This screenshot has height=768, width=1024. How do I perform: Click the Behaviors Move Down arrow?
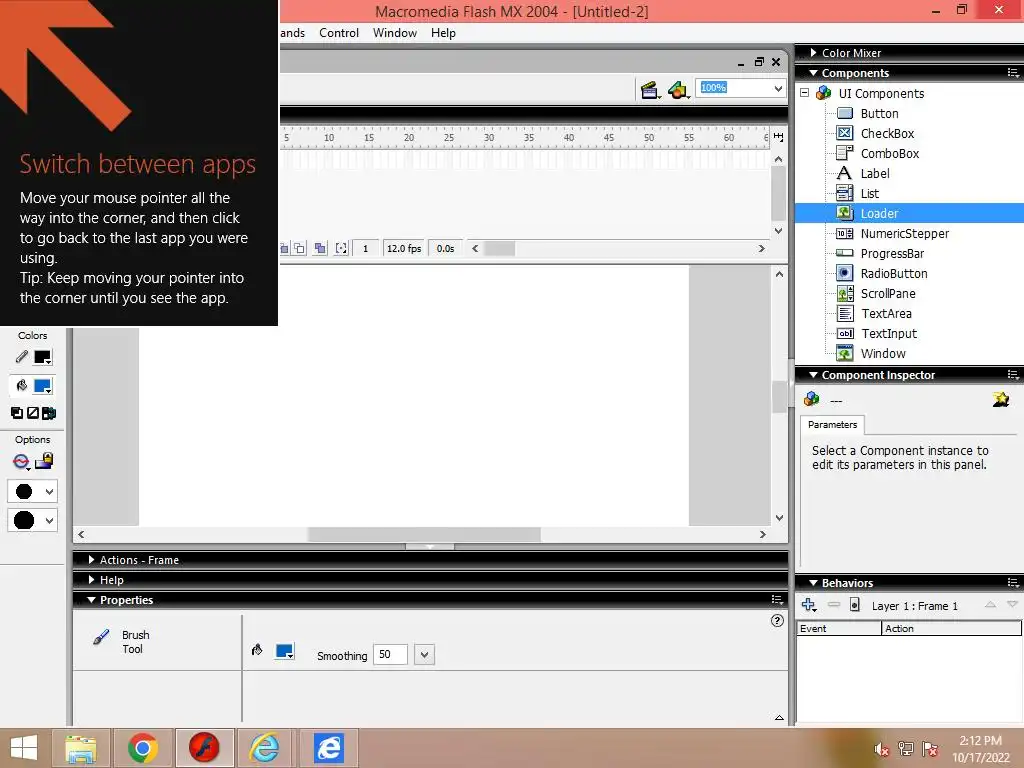(x=1012, y=605)
